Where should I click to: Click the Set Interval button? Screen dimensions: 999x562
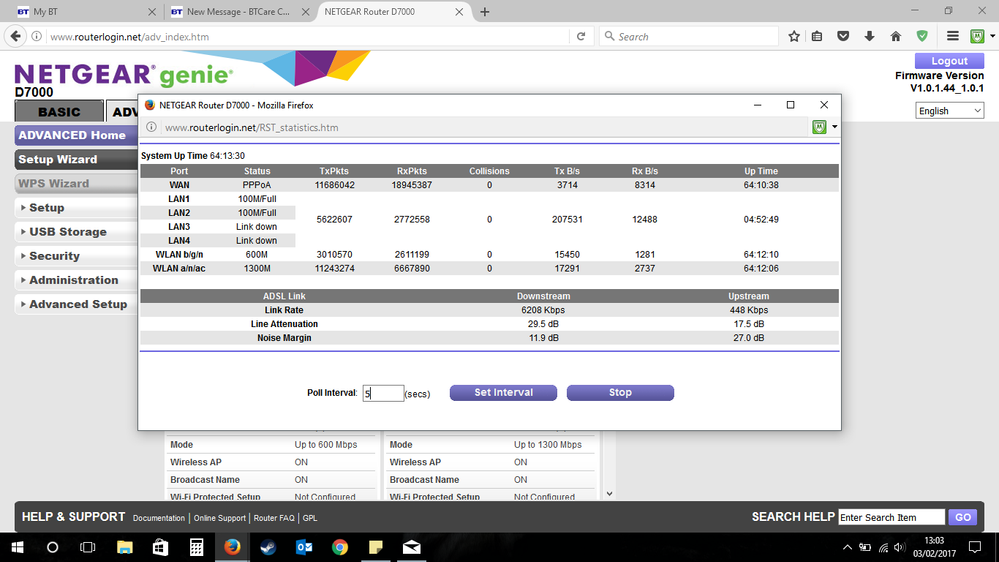point(503,393)
